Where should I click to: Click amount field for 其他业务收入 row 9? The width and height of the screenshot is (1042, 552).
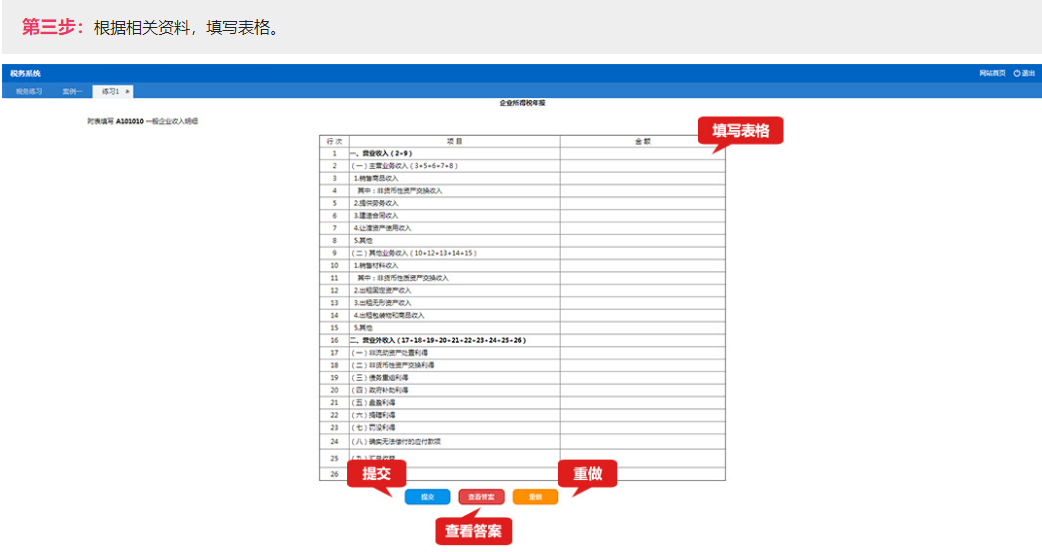click(x=643, y=253)
